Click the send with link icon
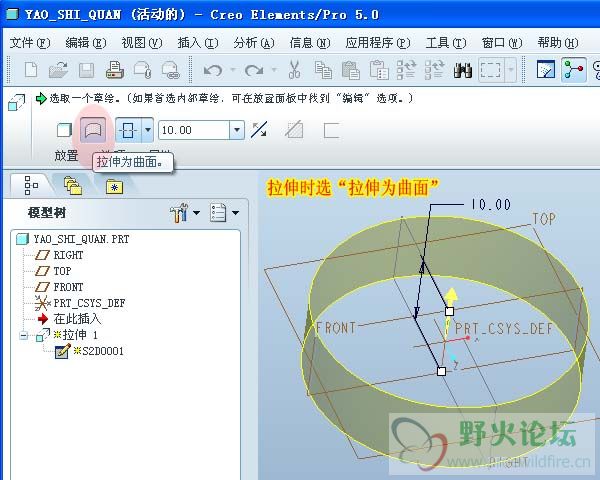The width and height of the screenshot is (600, 480). [x=171, y=70]
